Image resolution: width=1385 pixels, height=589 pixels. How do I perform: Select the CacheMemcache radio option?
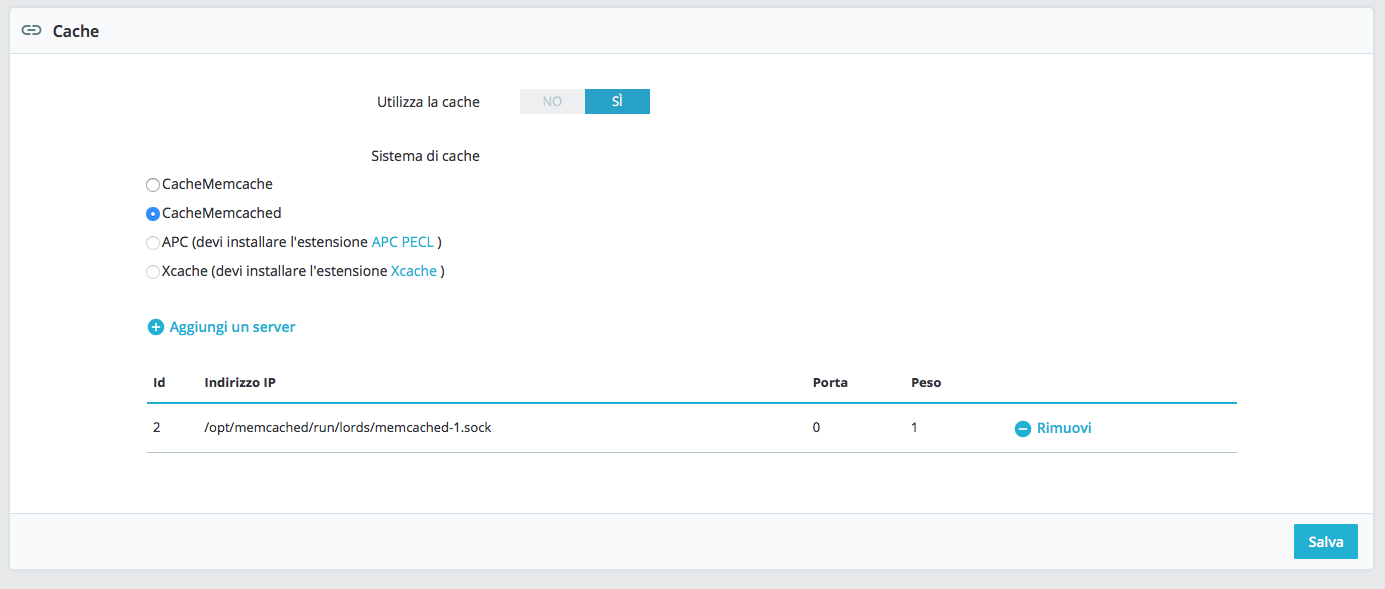click(x=153, y=185)
